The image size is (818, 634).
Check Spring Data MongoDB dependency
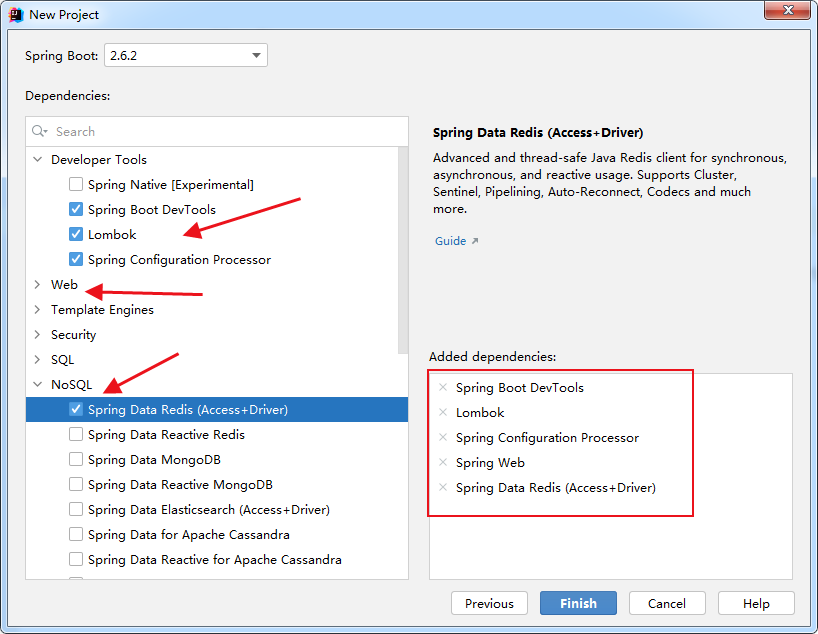pos(76,459)
